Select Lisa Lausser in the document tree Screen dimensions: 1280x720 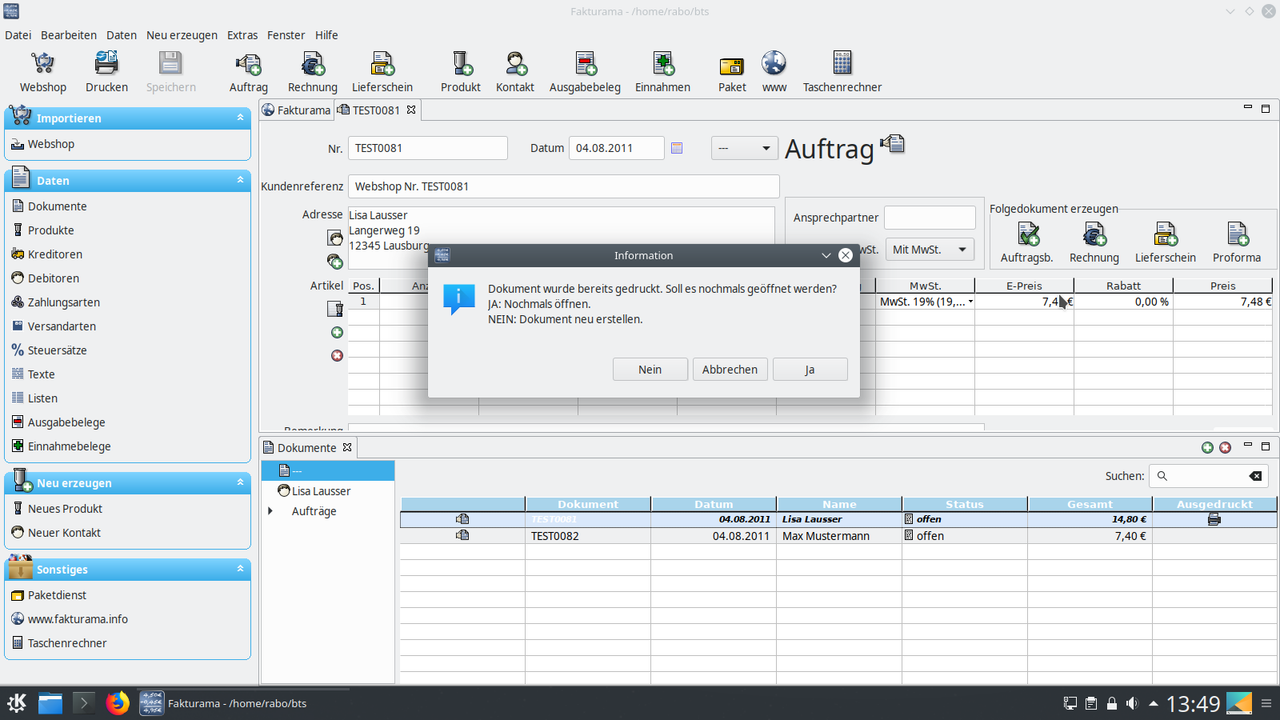pyautogui.click(x=321, y=491)
